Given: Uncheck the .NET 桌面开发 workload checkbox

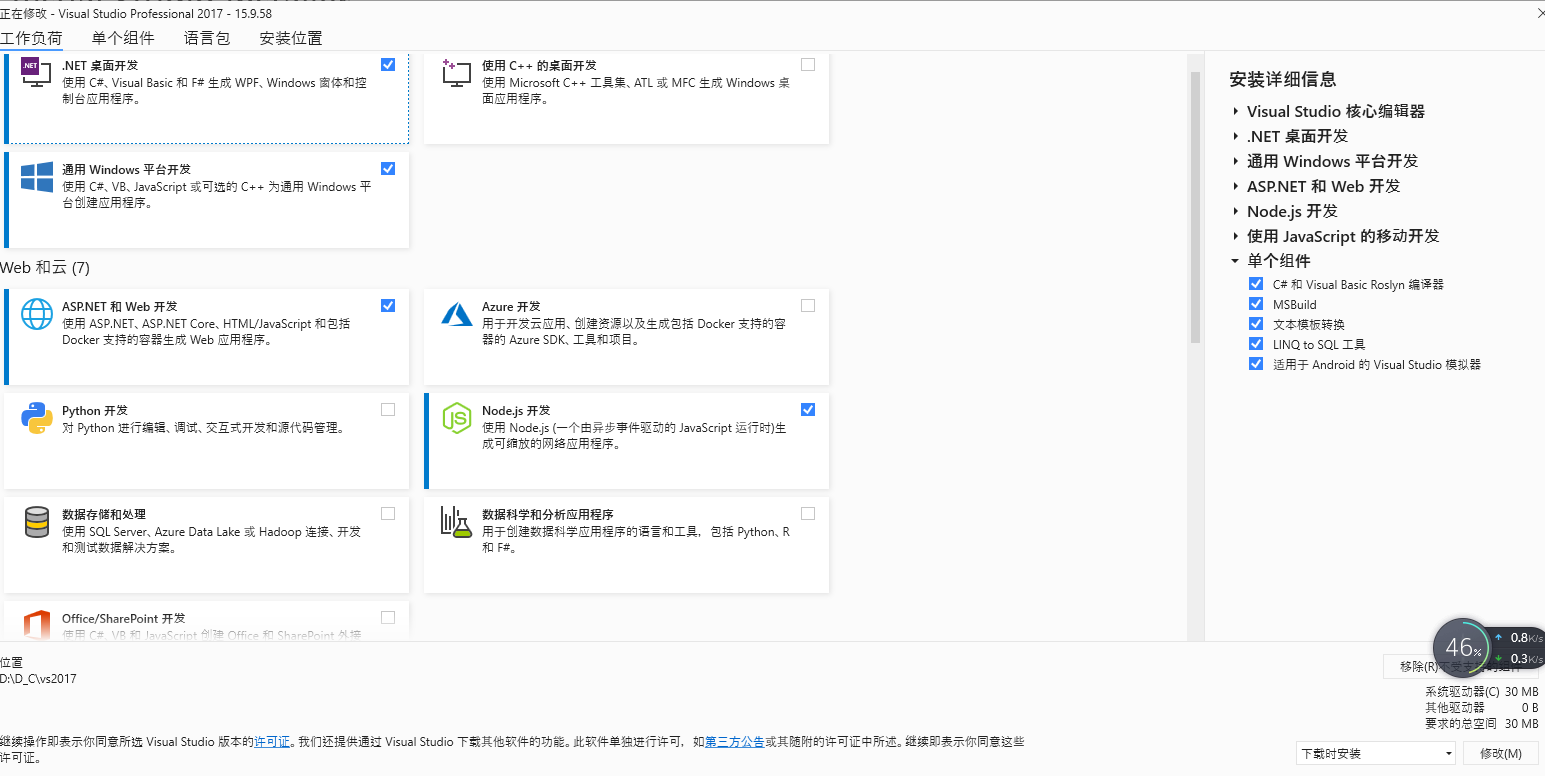Looking at the screenshot, I should (x=388, y=64).
